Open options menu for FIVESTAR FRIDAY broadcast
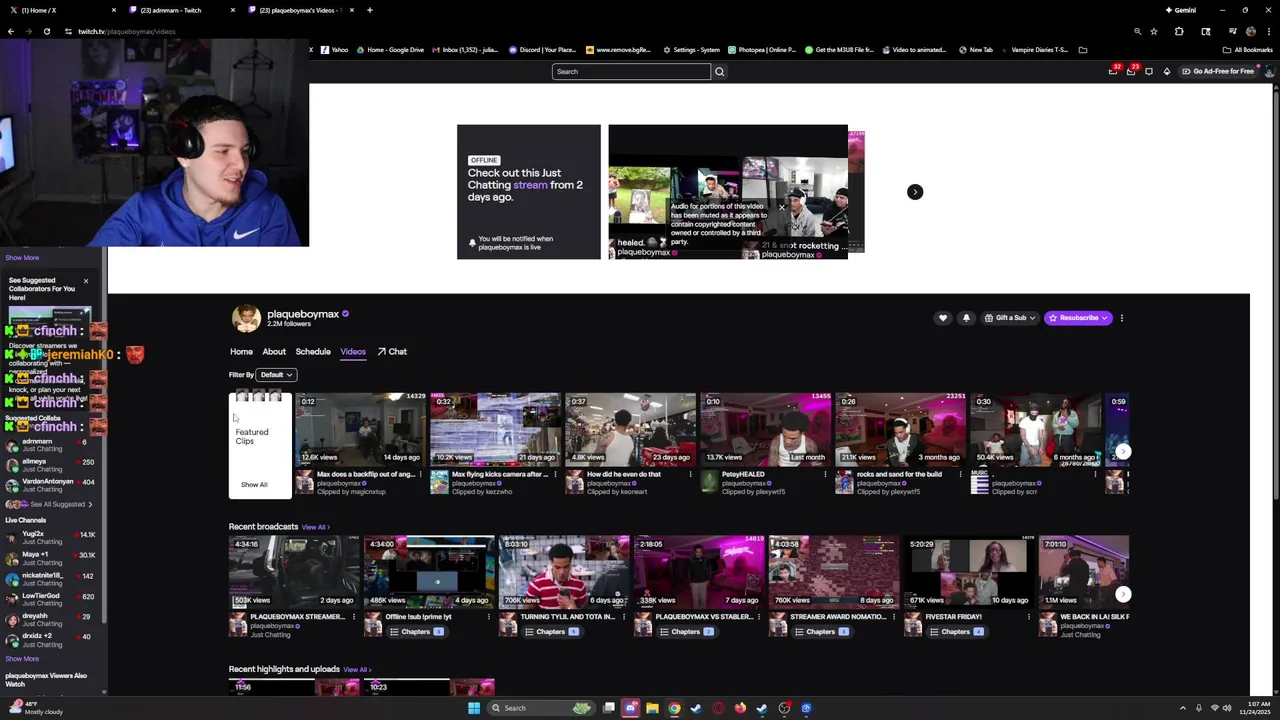Viewport: 1280px width, 720px height. (1029, 617)
